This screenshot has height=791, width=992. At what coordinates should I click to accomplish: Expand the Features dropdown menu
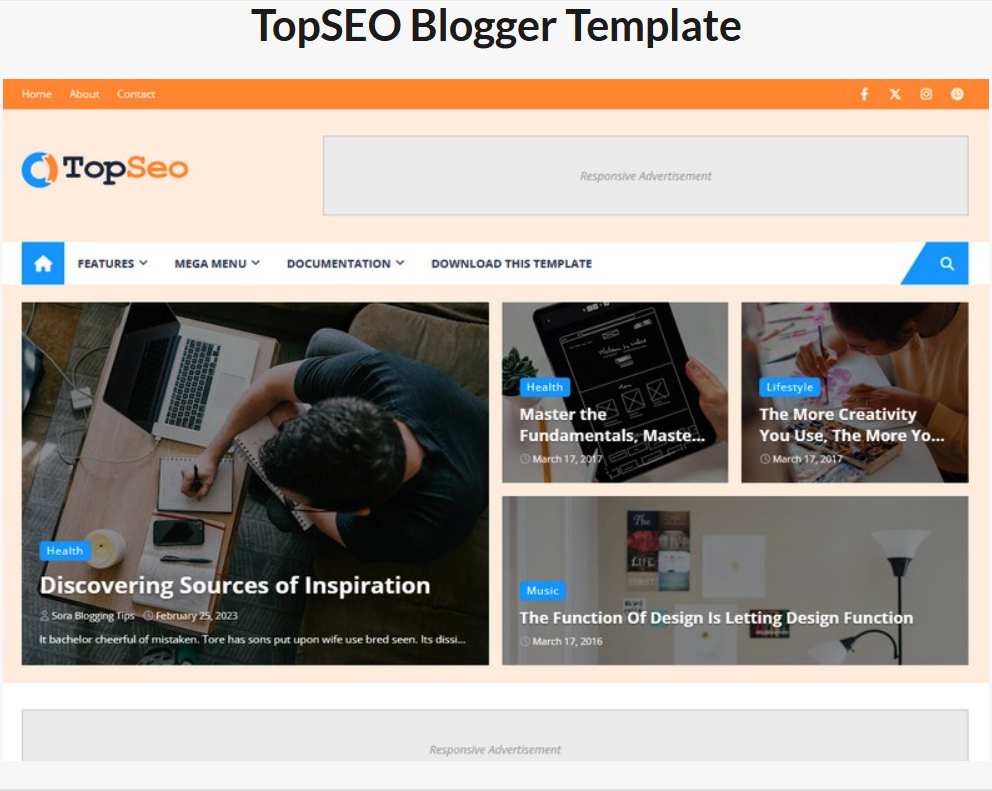[113, 263]
